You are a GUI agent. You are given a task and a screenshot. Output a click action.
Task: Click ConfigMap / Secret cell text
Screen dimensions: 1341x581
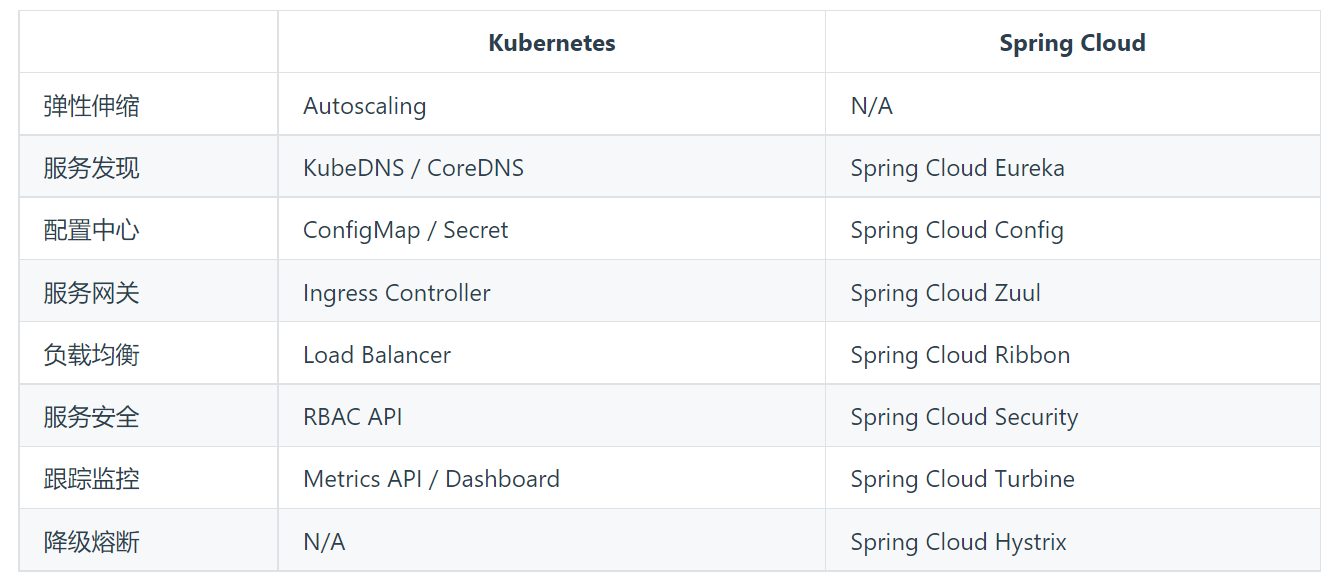[x=405, y=230]
